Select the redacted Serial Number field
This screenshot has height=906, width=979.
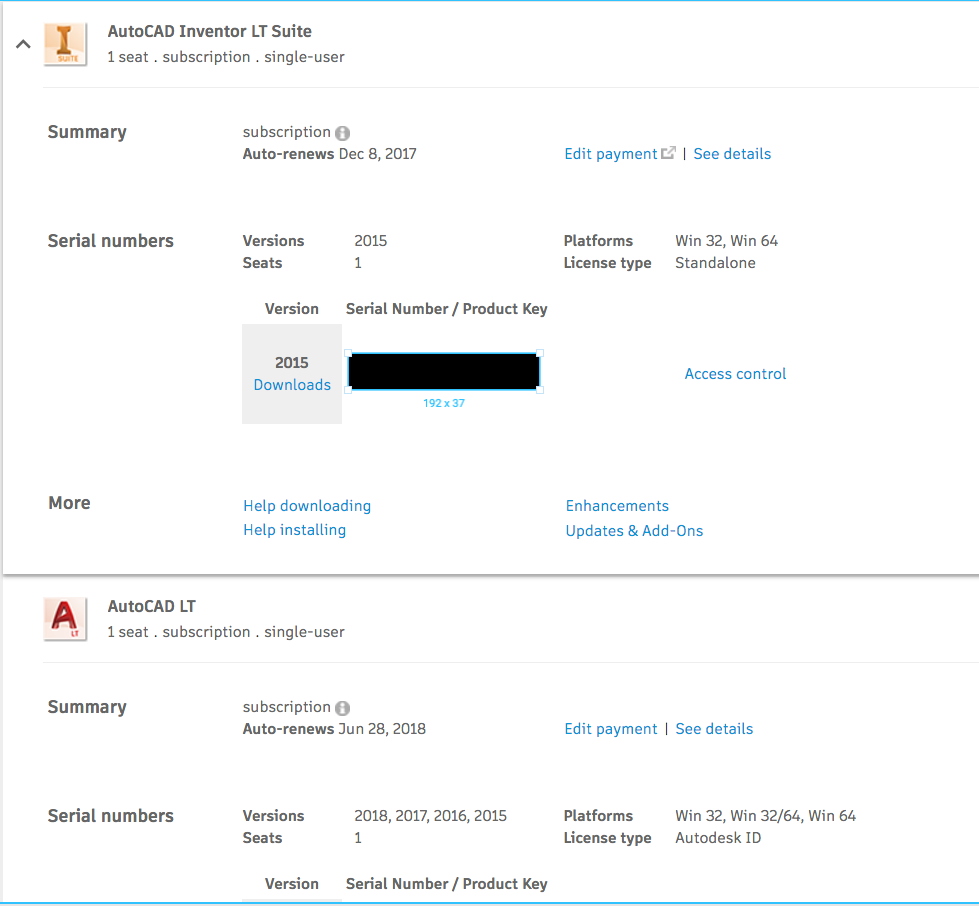[443, 370]
